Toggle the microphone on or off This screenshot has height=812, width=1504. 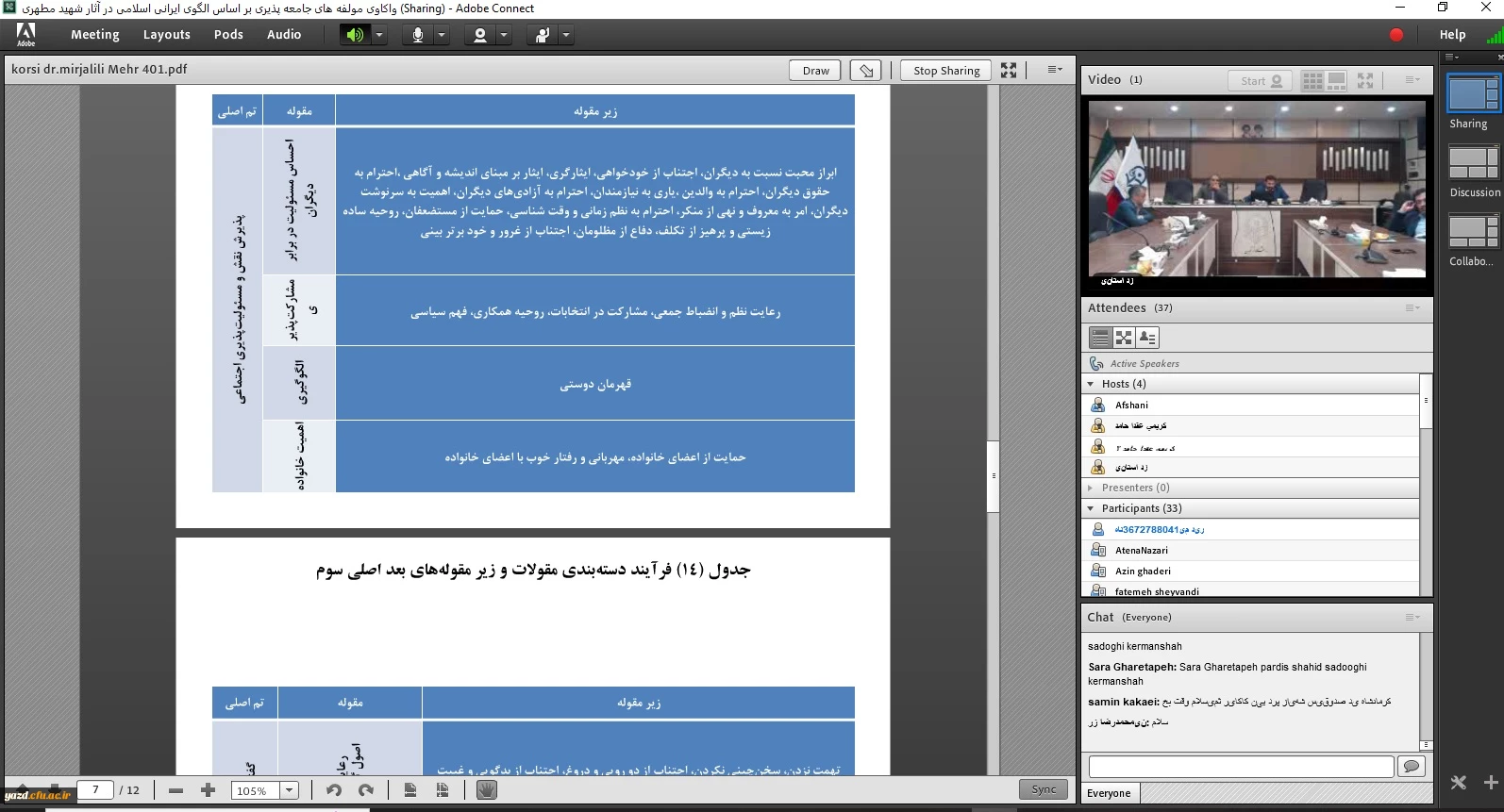(x=417, y=35)
